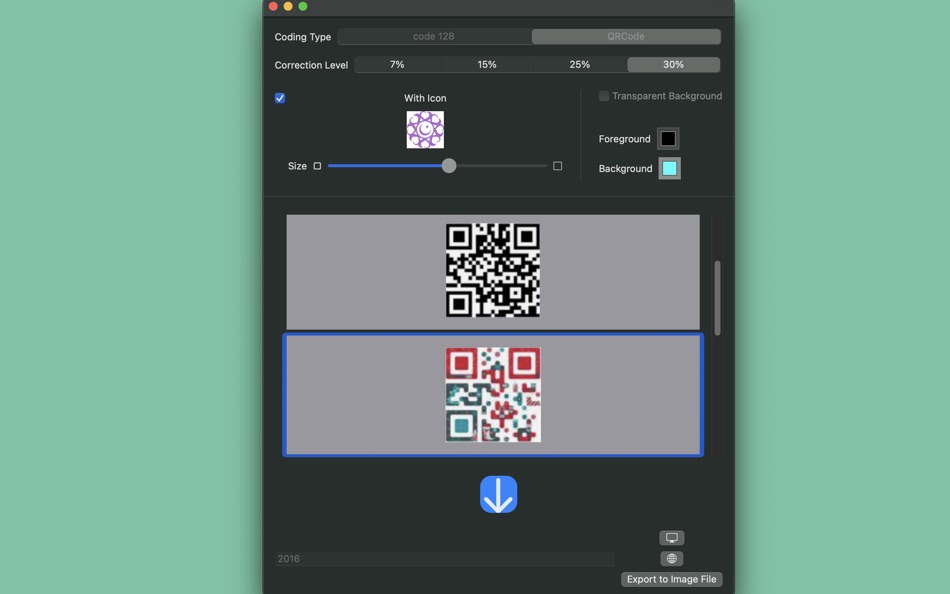Open the Background cyan color swatch

(669, 169)
